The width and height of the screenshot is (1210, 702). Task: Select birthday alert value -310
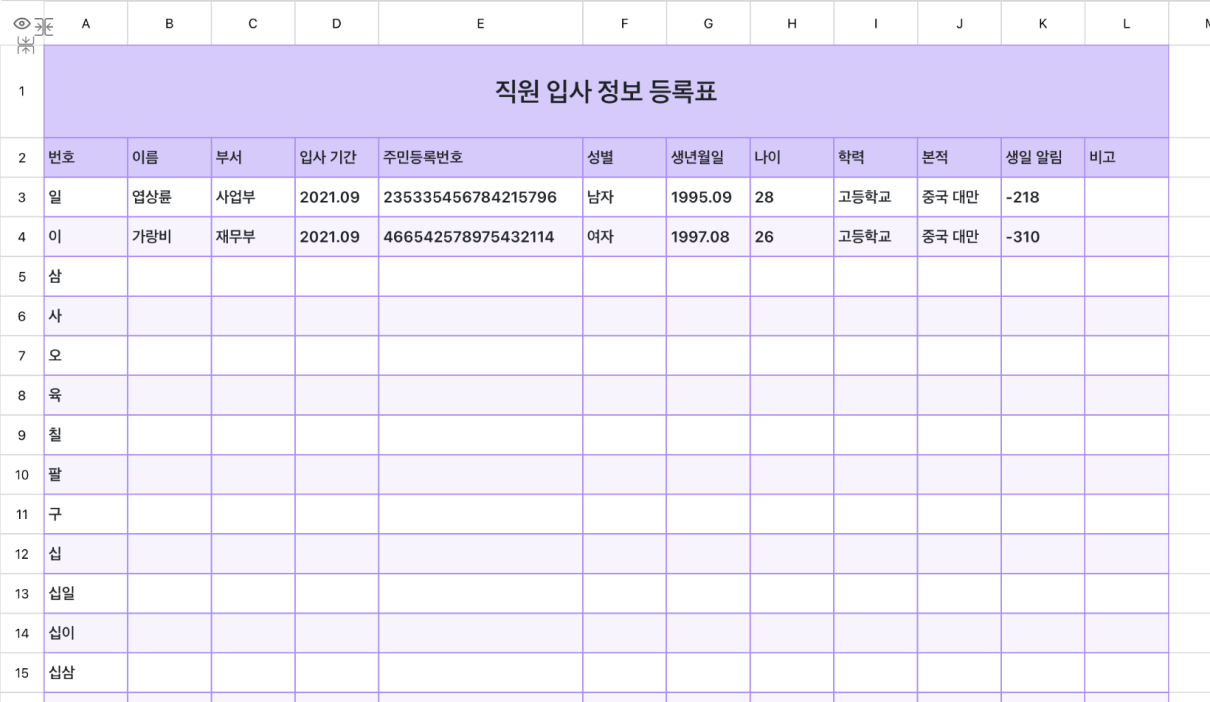[1043, 237]
